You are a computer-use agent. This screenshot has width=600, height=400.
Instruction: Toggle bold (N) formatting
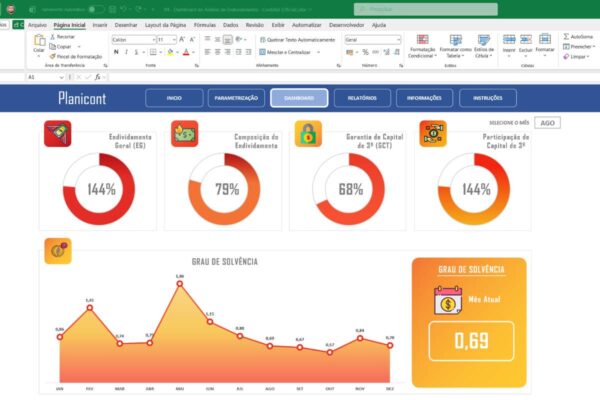pyautogui.click(x=116, y=52)
